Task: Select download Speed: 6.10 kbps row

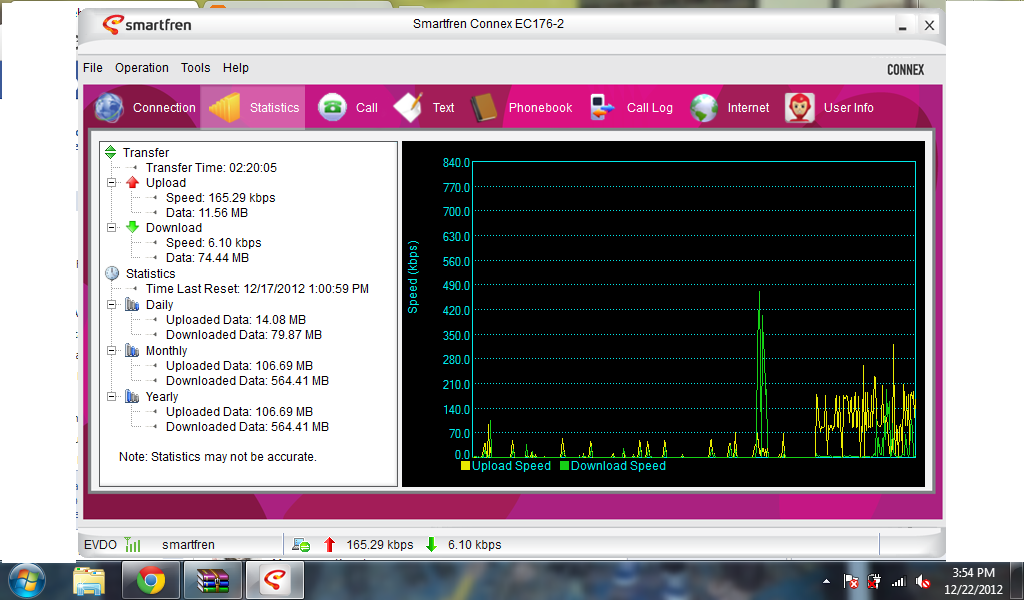Action: pos(214,243)
